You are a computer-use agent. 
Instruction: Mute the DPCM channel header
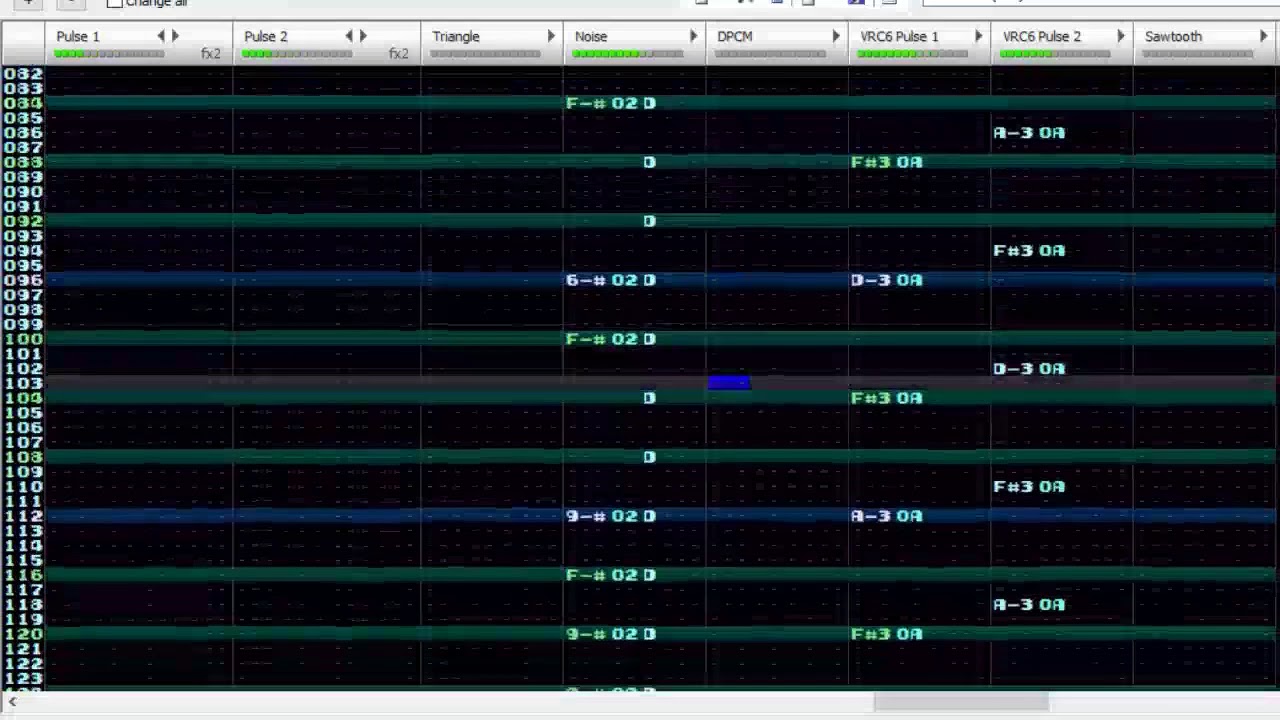[735, 36]
